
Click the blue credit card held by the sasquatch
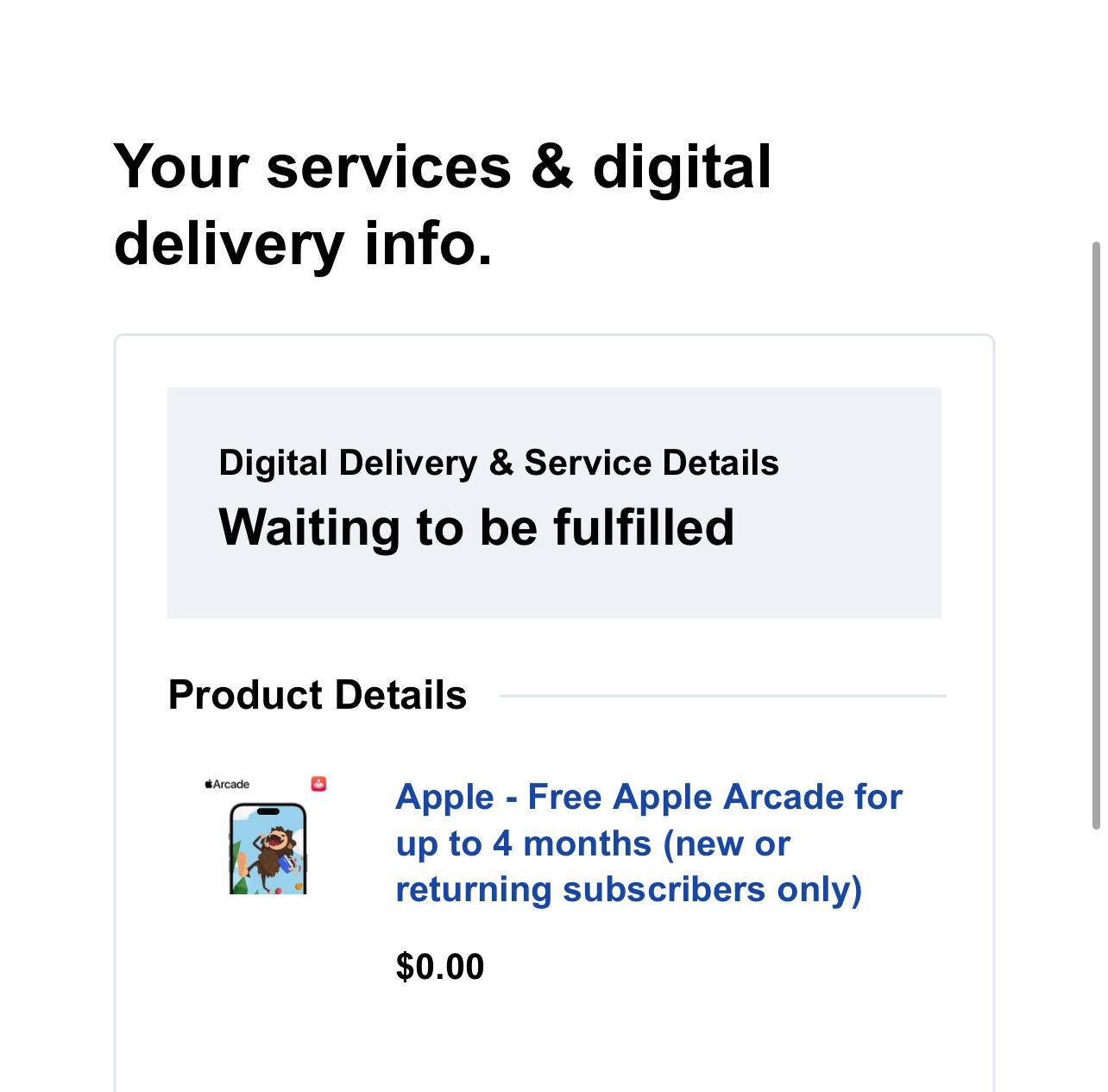286,864
